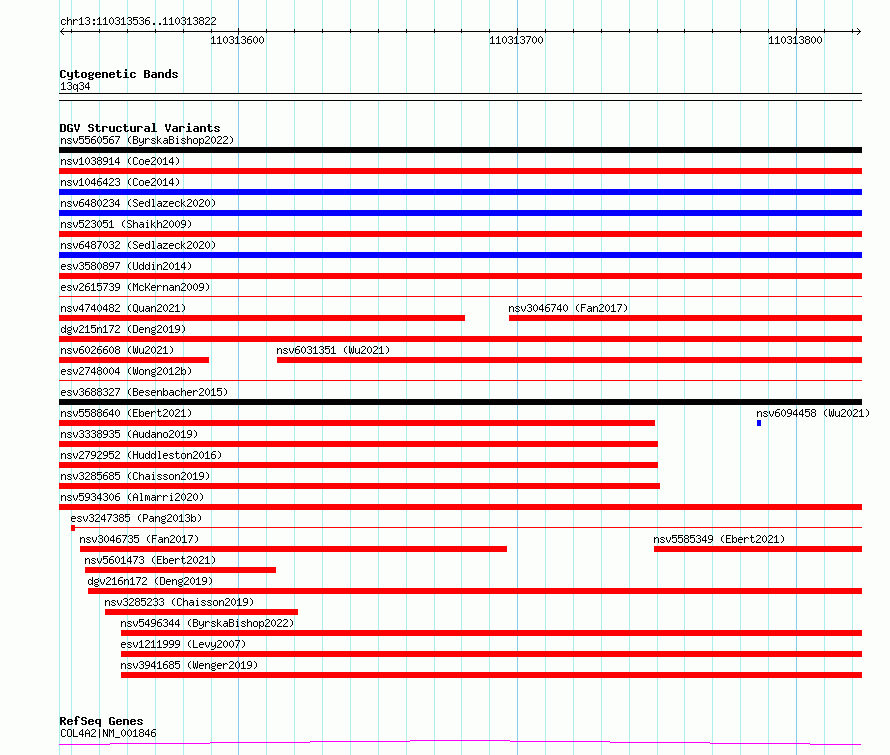The height and width of the screenshot is (755, 890).
Task: Click the red bar of nsv3285233
Action: (x=201, y=612)
